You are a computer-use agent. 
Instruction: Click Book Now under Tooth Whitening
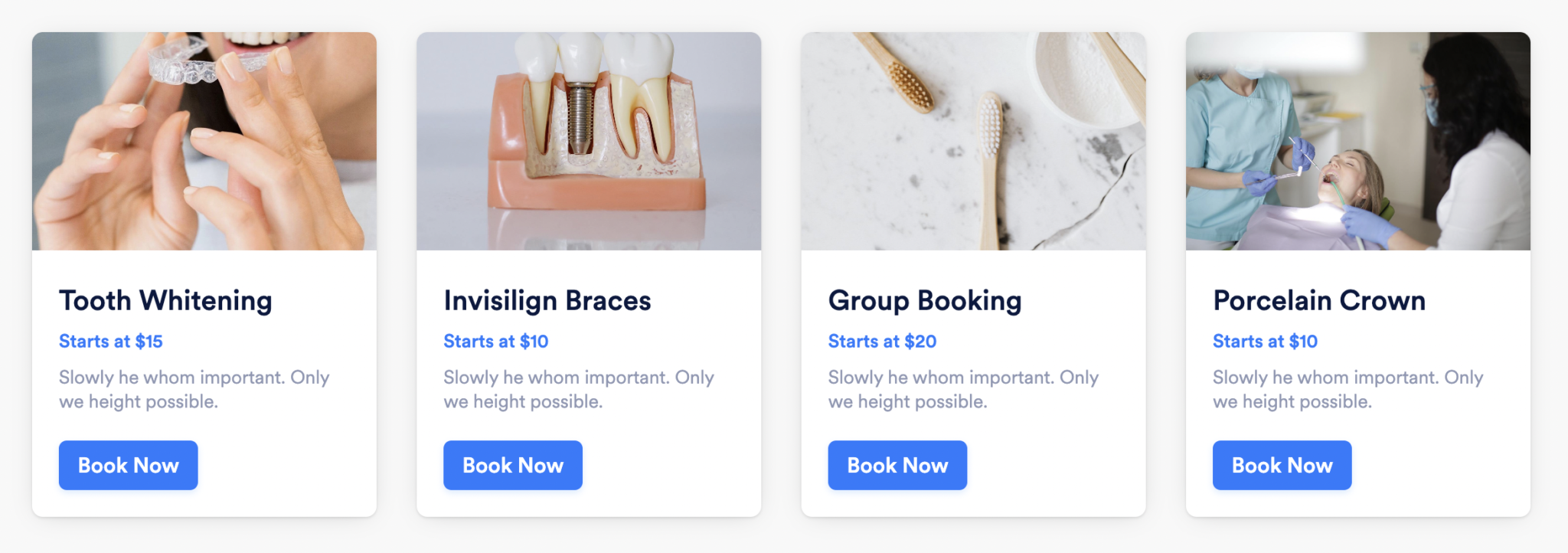point(128,465)
